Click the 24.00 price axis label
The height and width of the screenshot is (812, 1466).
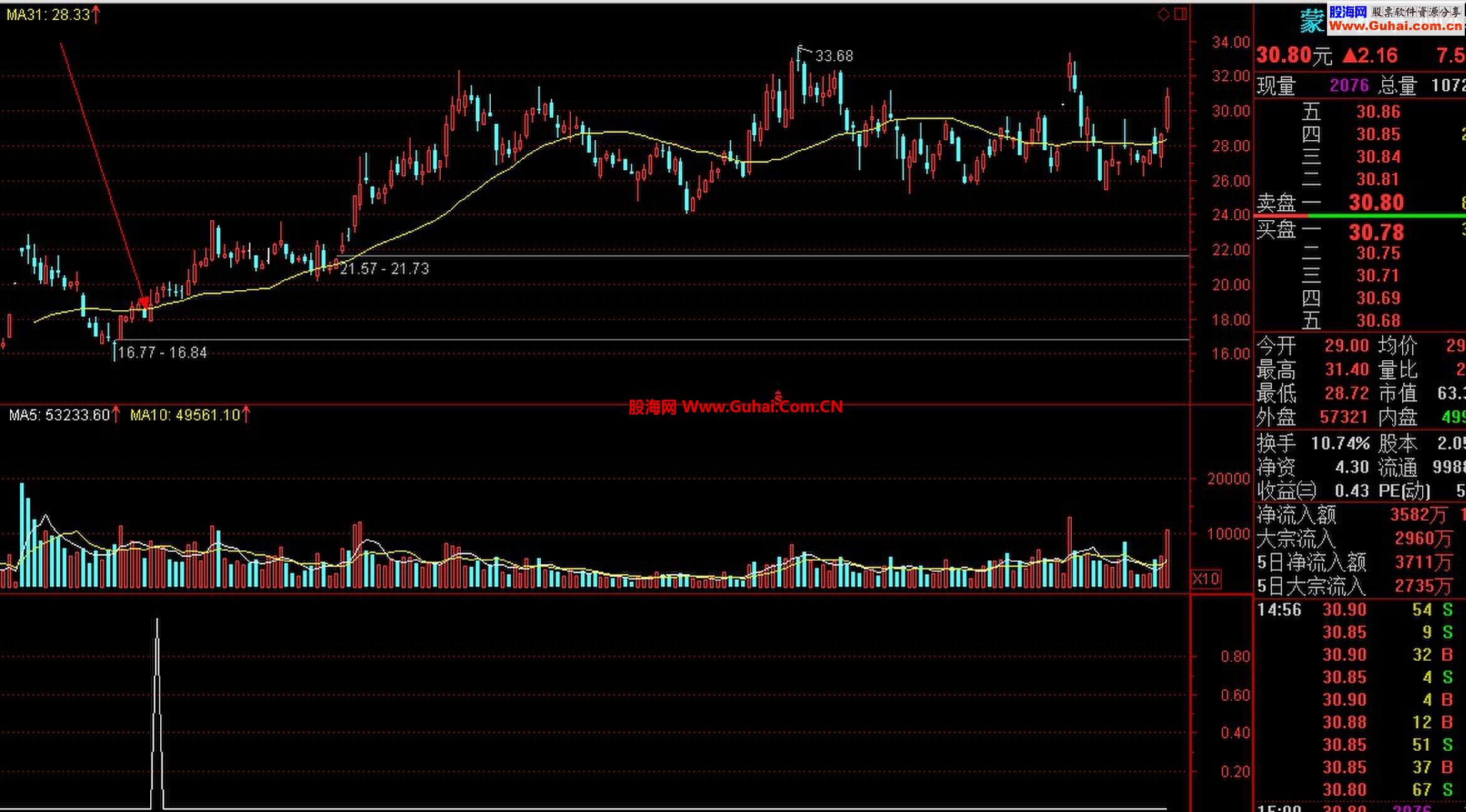click(1231, 215)
